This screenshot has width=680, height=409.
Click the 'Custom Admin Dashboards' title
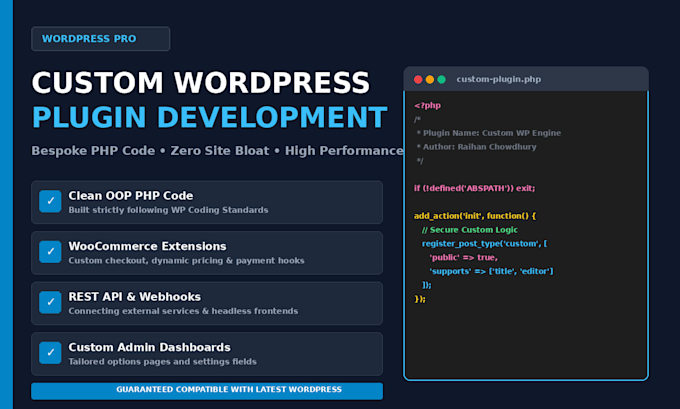tap(150, 347)
